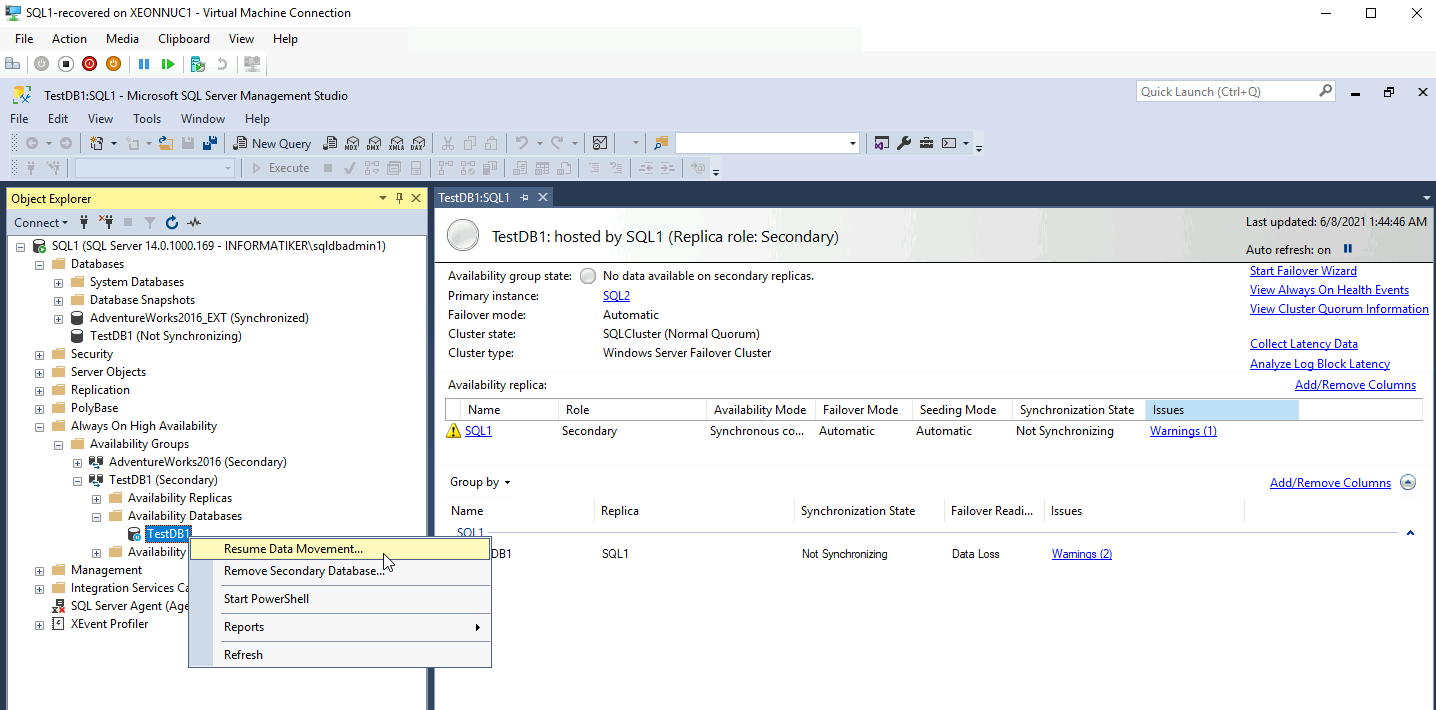Select AdventureWorks2016 (Secondary) availability group
This screenshot has height=710, width=1436.
(197, 462)
